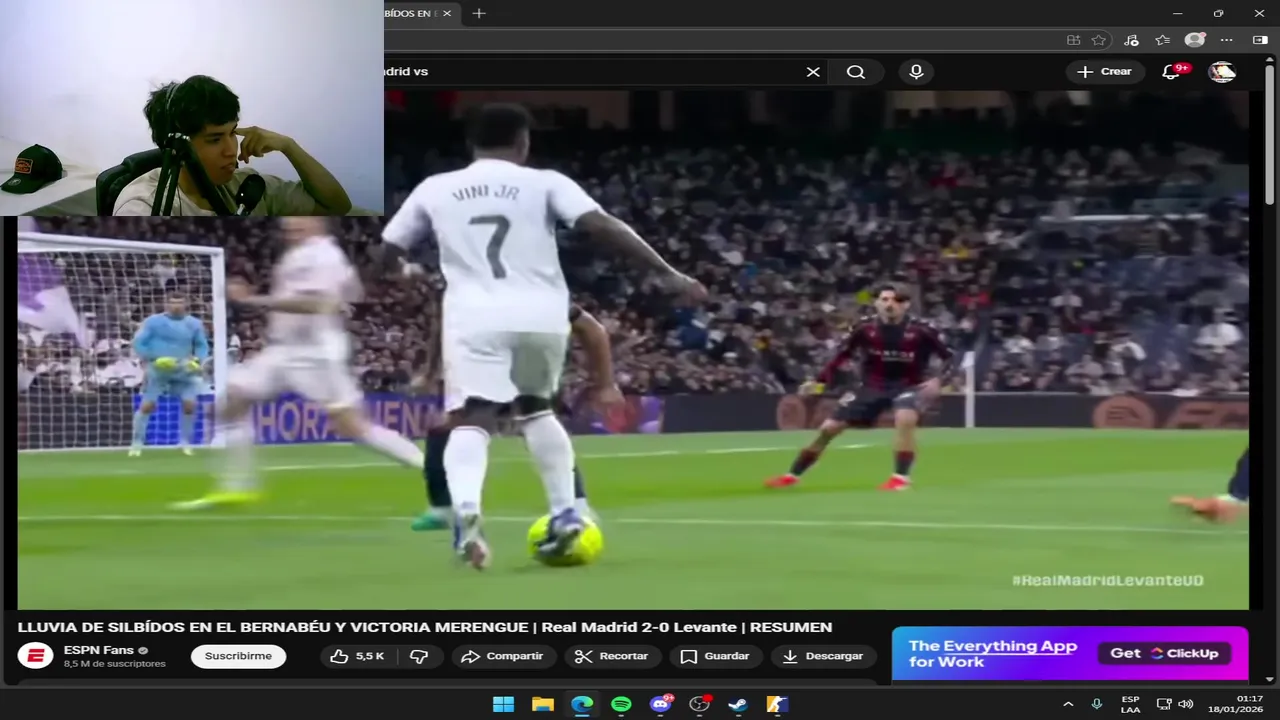Open File Explorer from the taskbar
Image resolution: width=1280 pixels, height=720 pixels.
(543, 704)
